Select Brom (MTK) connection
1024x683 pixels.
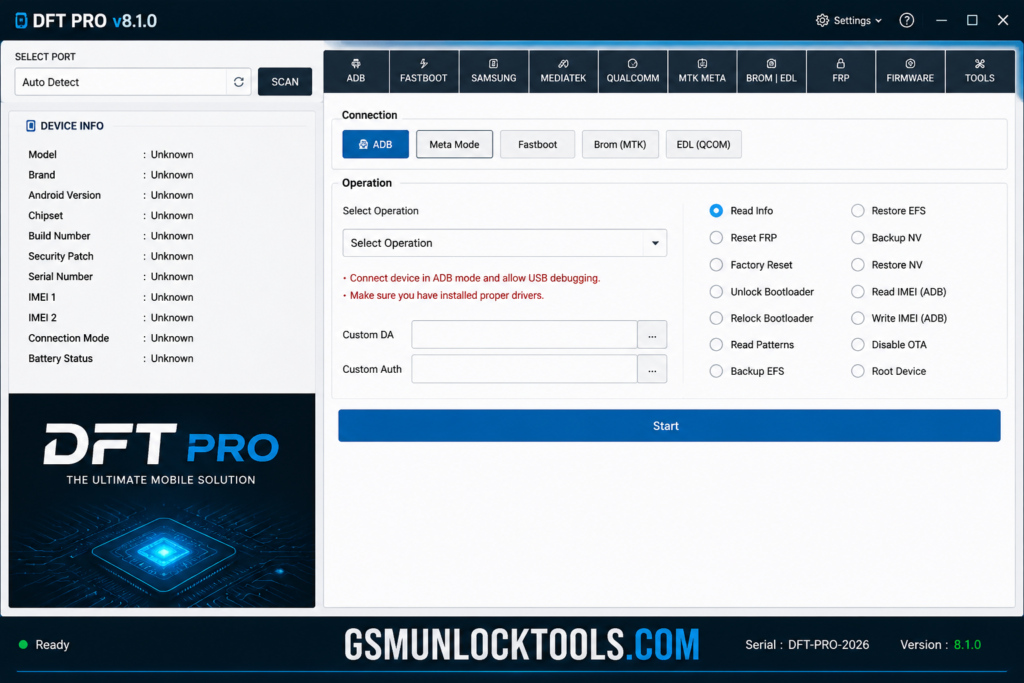point(620,144)
